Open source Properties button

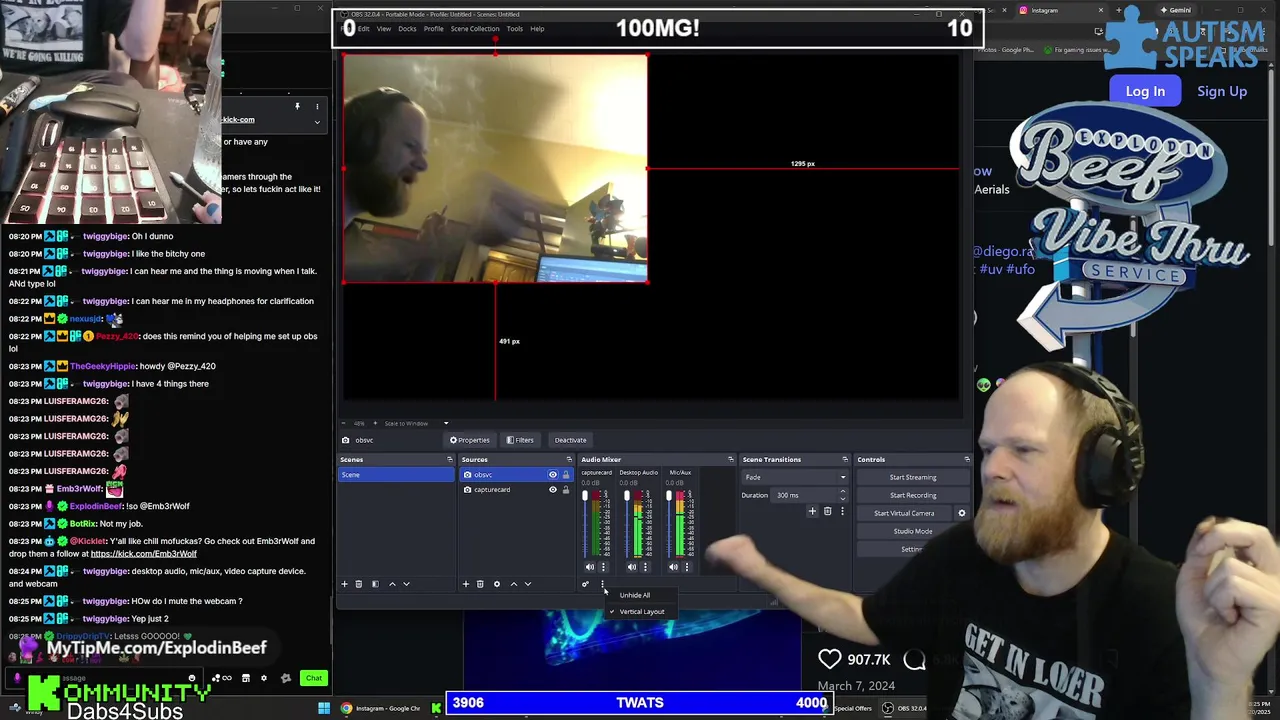click(470, 440)
